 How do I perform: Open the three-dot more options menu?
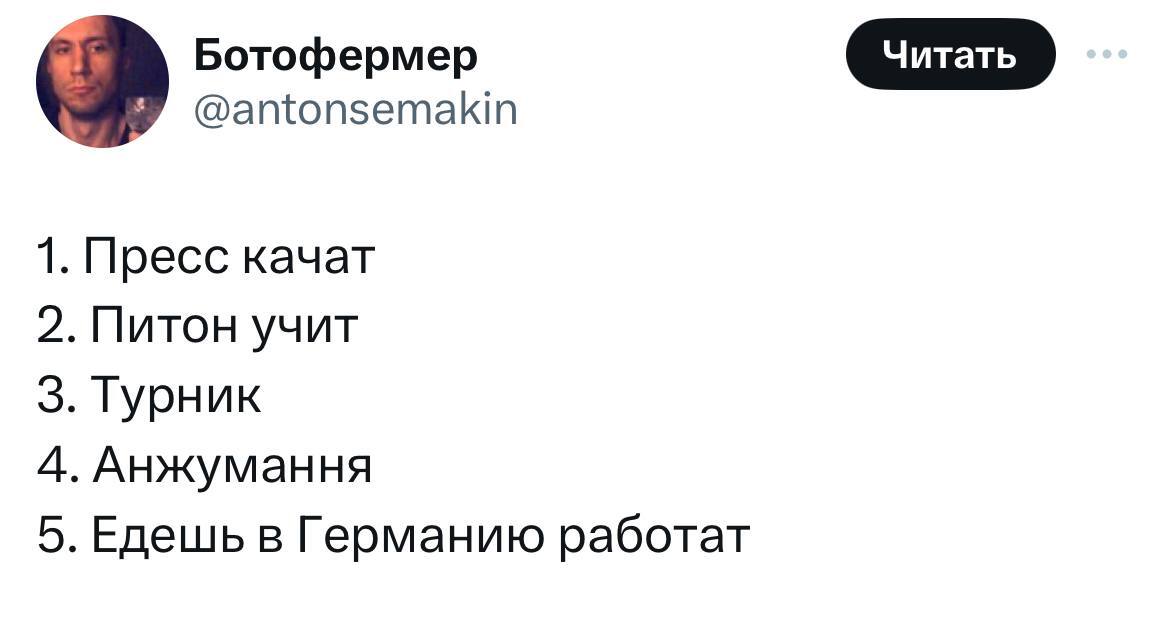point(1108,55)
